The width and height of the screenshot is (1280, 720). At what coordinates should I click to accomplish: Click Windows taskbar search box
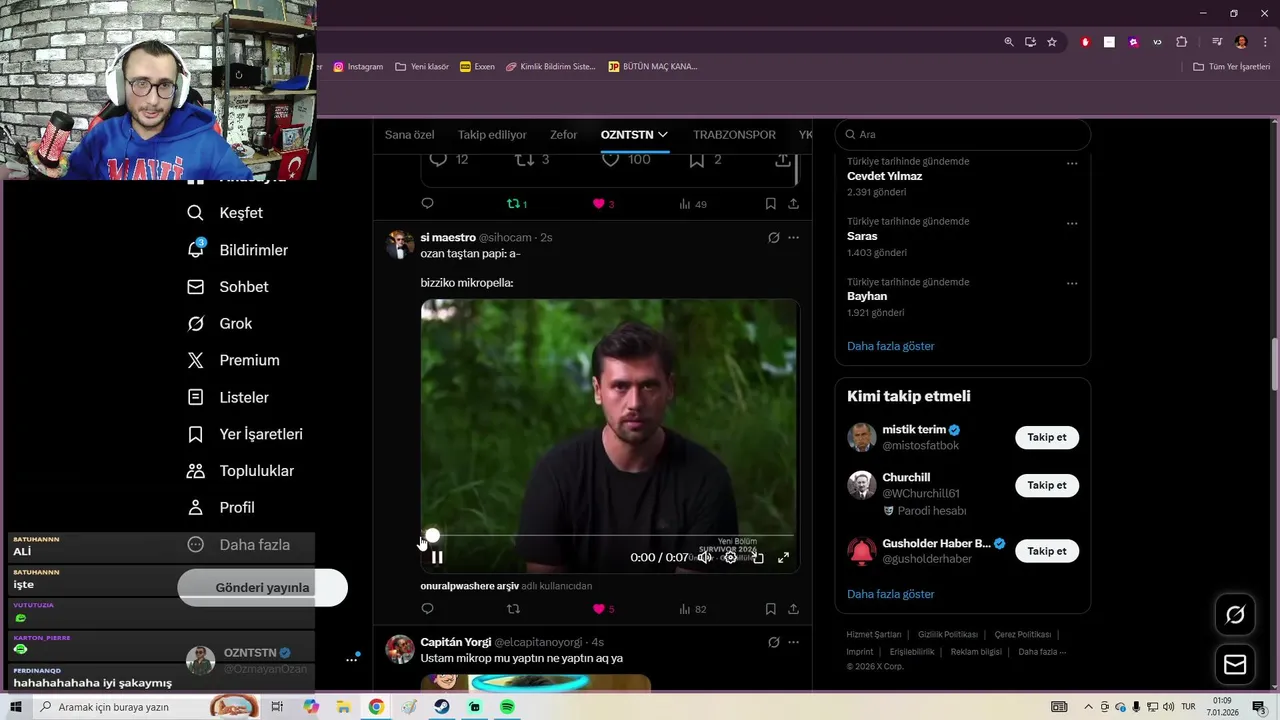[147, 707]
